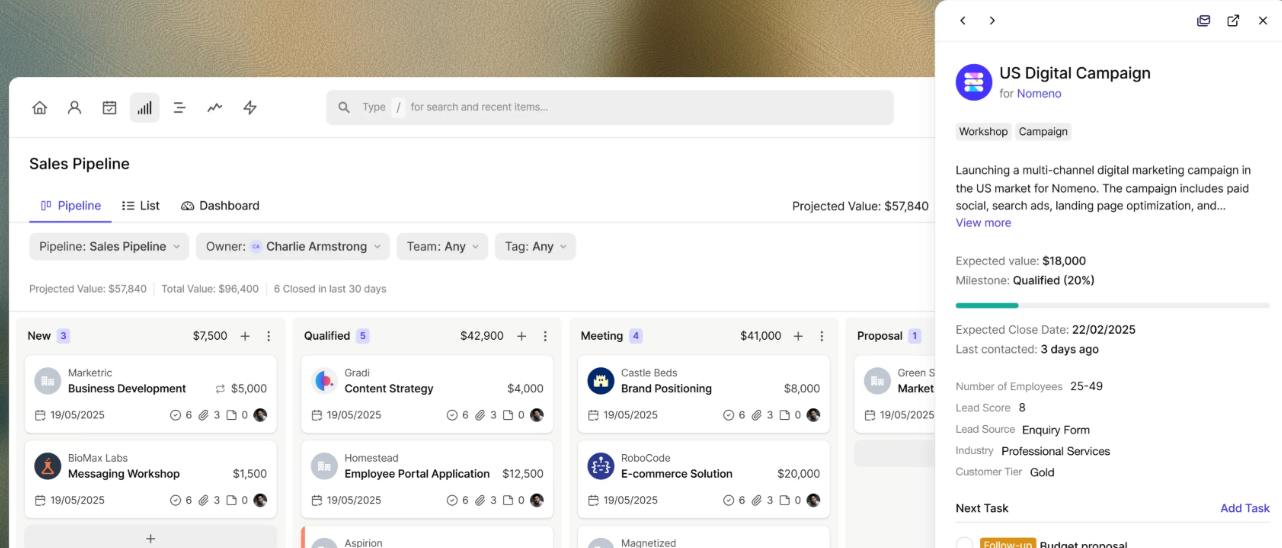This screenshot has width=1282, height=548.
Task: Open the Employee Portal Application card
Action: coord(427,478)
